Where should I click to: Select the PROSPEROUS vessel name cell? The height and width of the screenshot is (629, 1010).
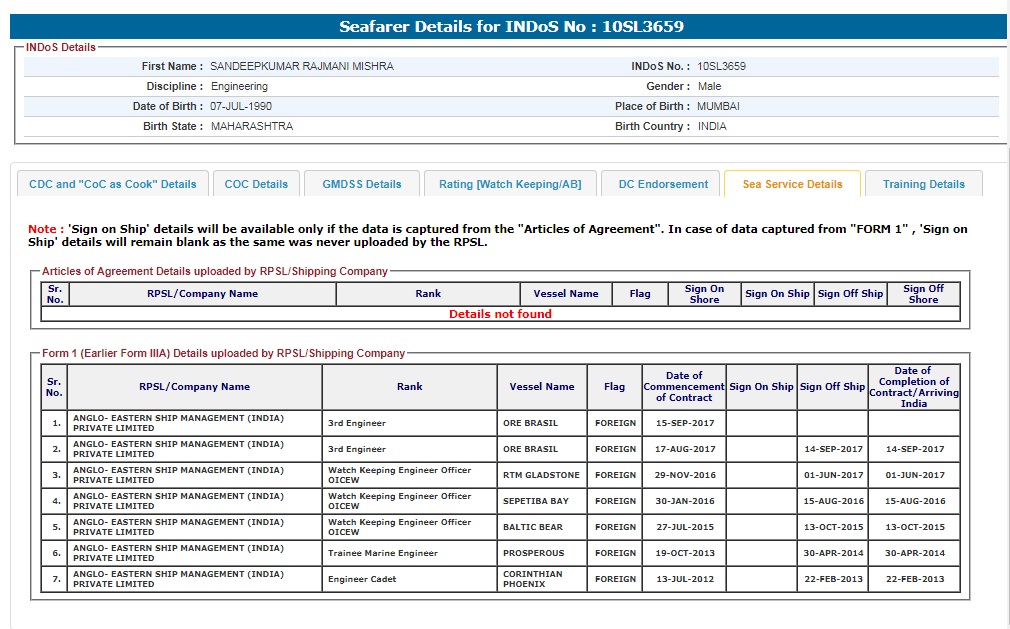533,553
